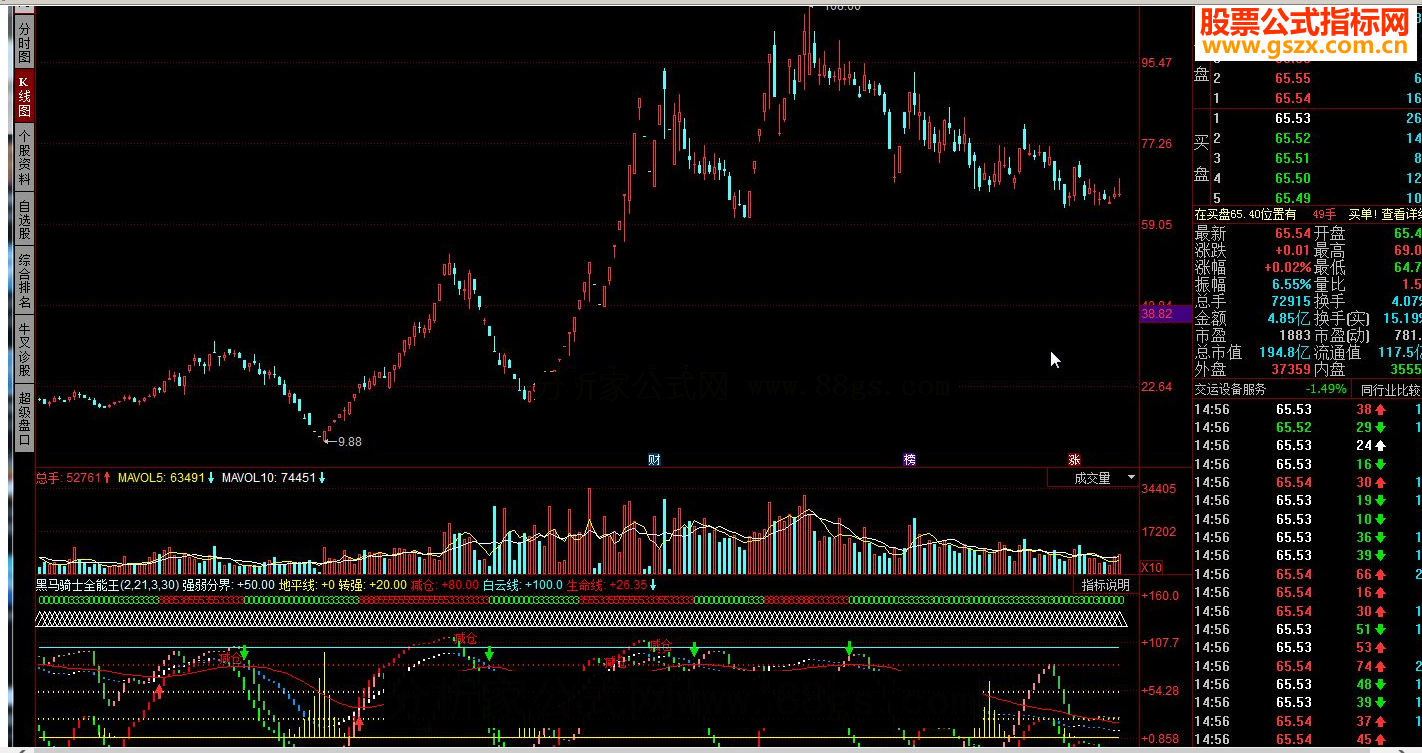The image size is (1422, 753).
Task: Click the tick row showing volume 38
Action: 1308,409
